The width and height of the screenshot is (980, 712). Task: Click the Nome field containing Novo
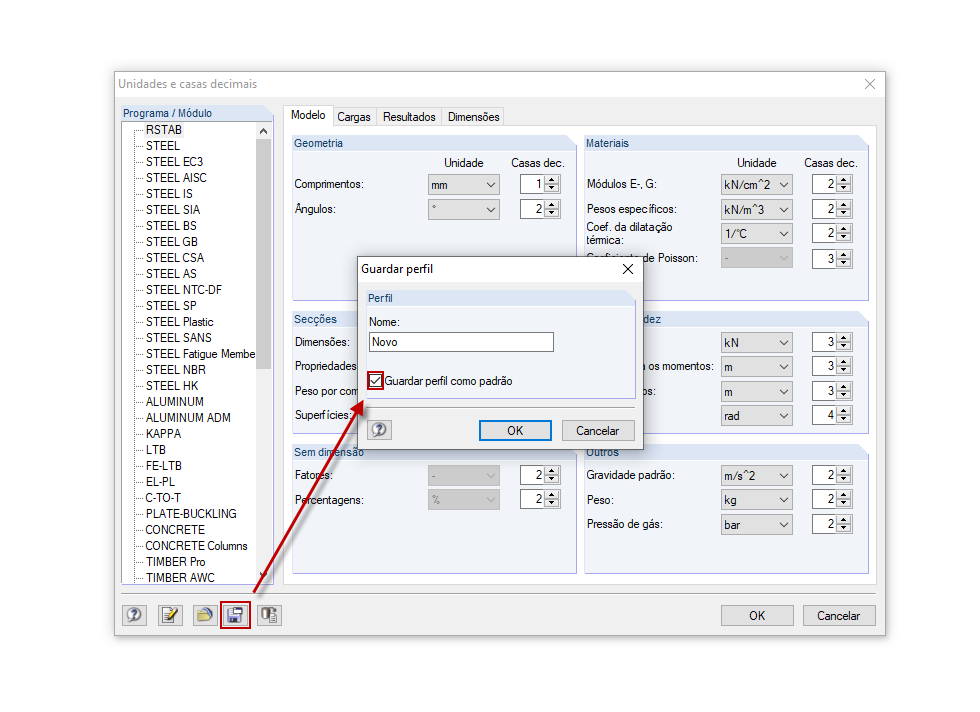[461, 342]
